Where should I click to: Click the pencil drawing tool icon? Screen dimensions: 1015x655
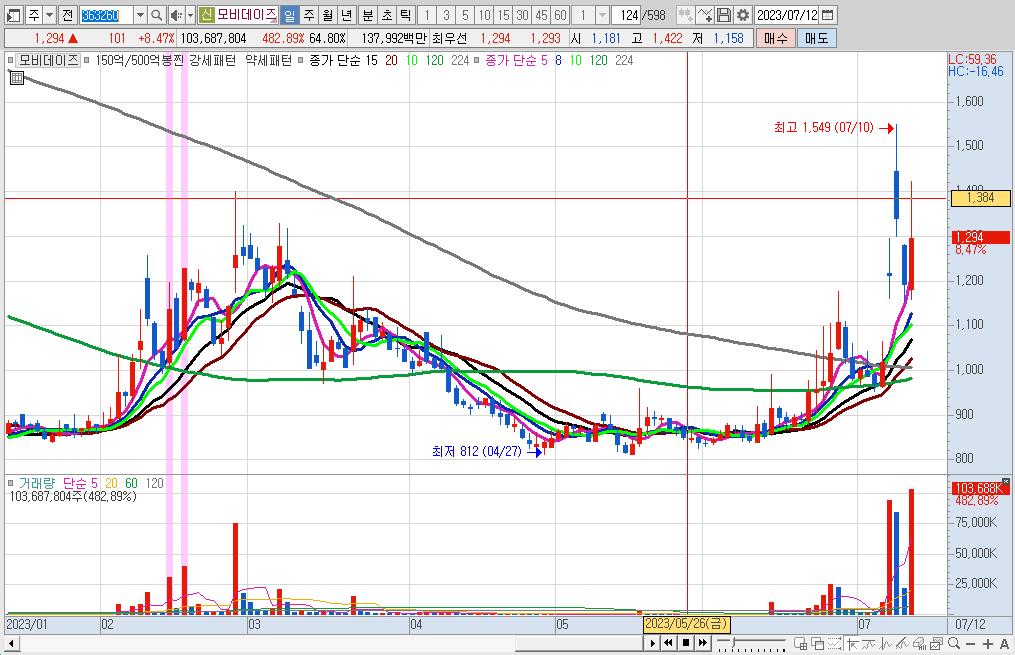[x=903, y=643]
